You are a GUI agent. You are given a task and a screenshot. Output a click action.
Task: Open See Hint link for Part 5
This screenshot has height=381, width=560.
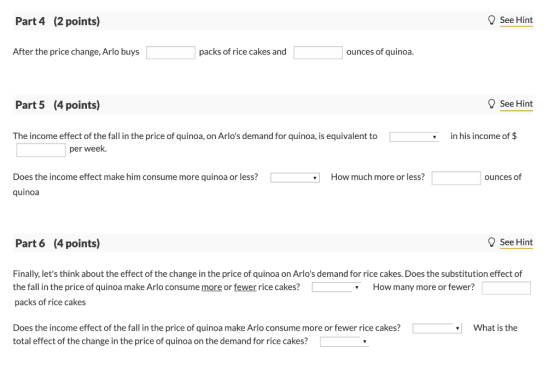[516, 104]
